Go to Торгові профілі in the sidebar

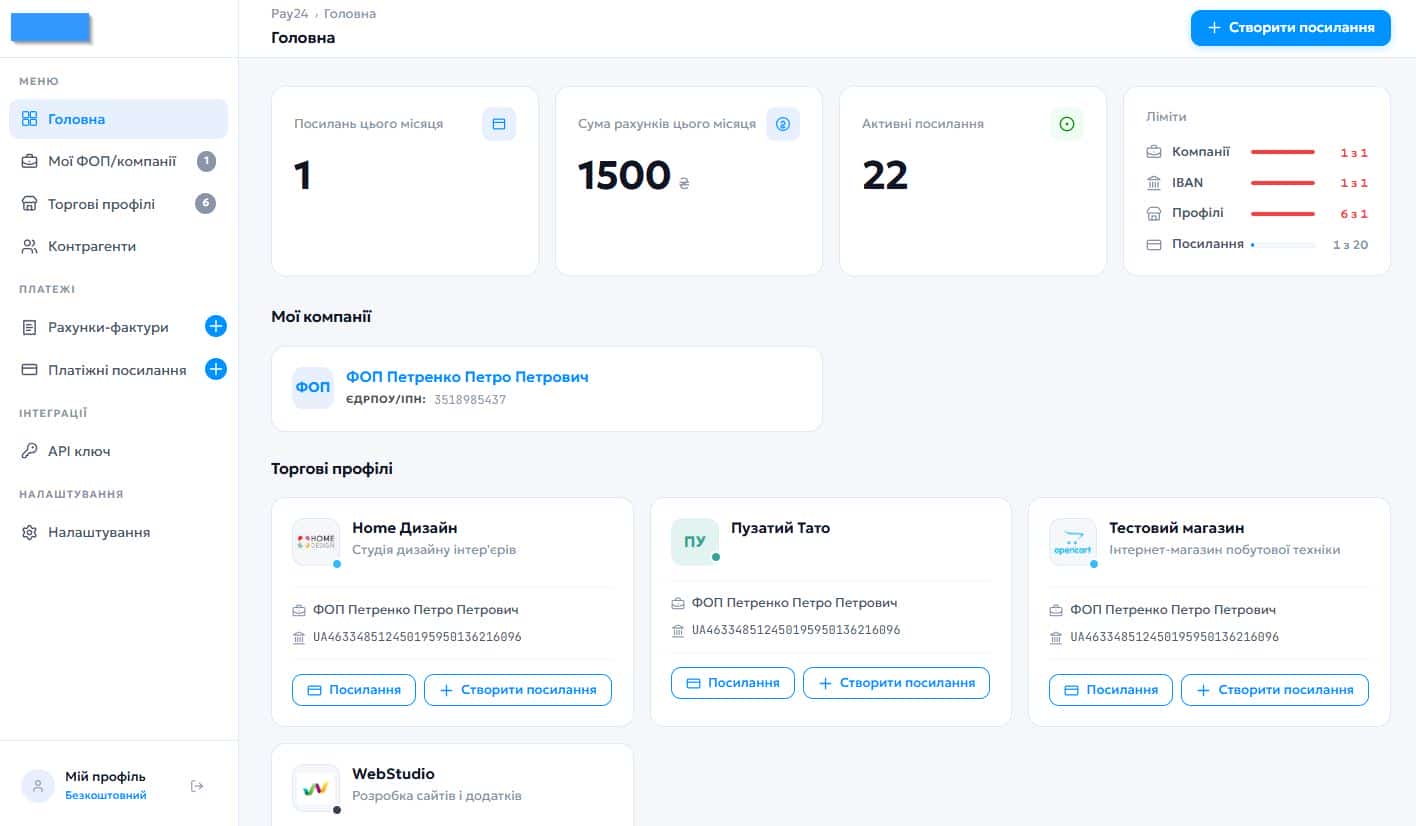click(119, 204)
